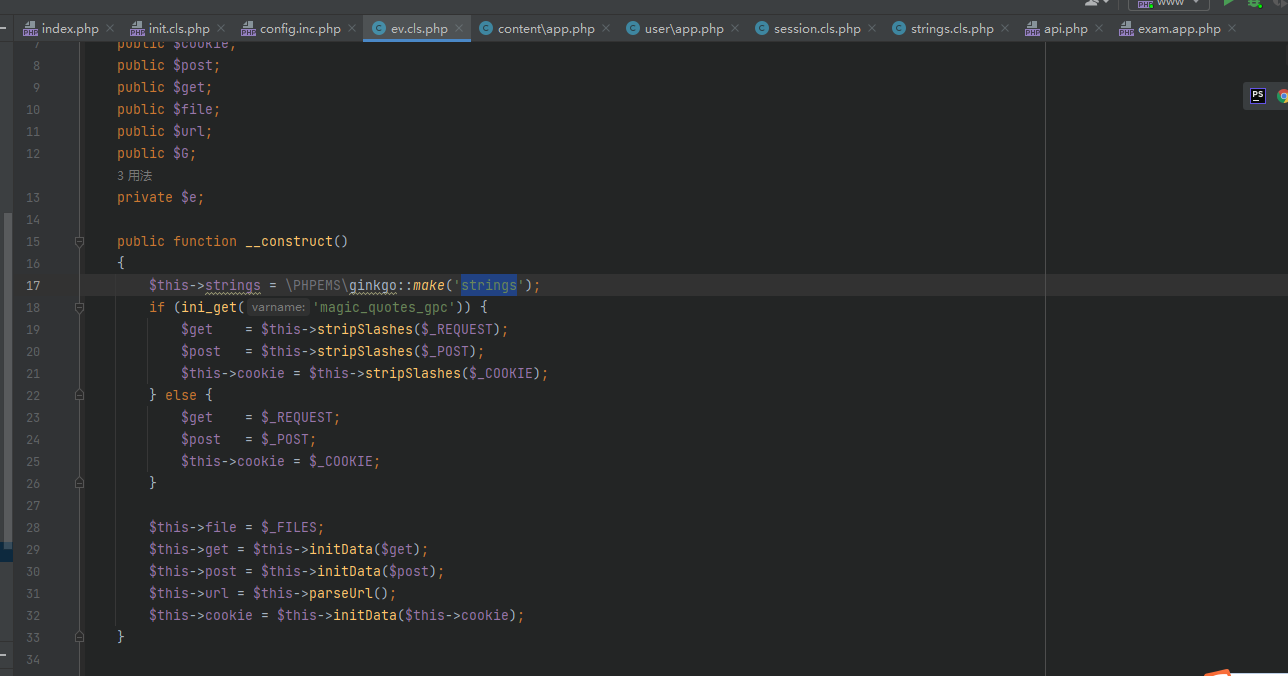Click the highlighted 'strings' text on line 17

[489, 285]
